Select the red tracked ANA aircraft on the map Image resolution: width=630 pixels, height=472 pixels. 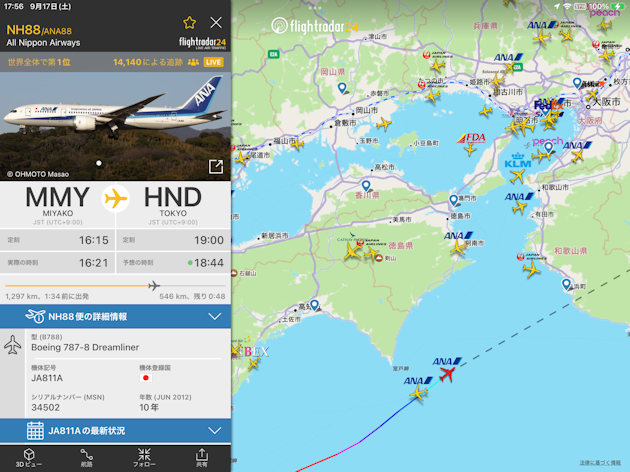(447, 374)
